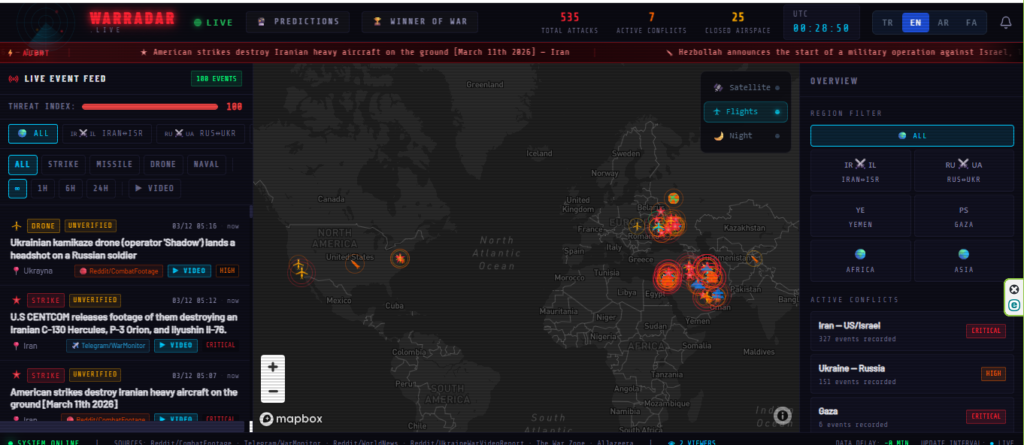
Task: Zoom in on the map
Action: click(x=274, y=366)
